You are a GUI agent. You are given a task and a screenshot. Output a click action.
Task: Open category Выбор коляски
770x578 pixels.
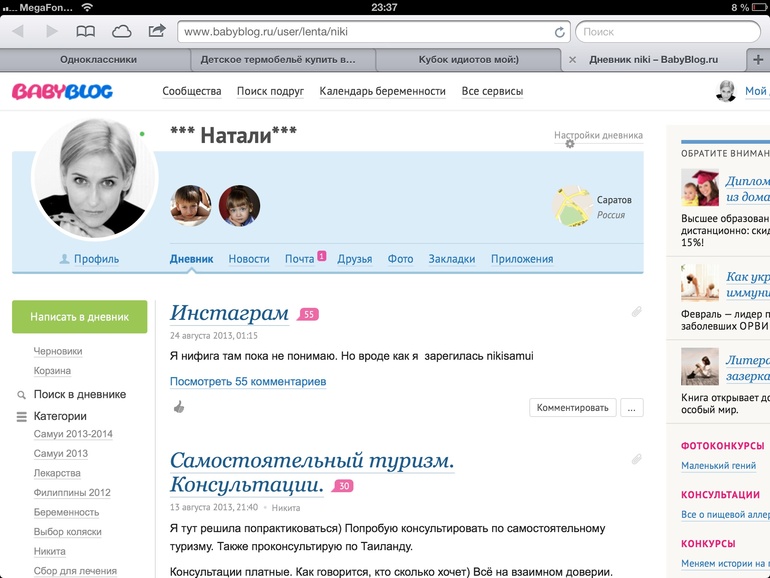[x=67, y=532]
